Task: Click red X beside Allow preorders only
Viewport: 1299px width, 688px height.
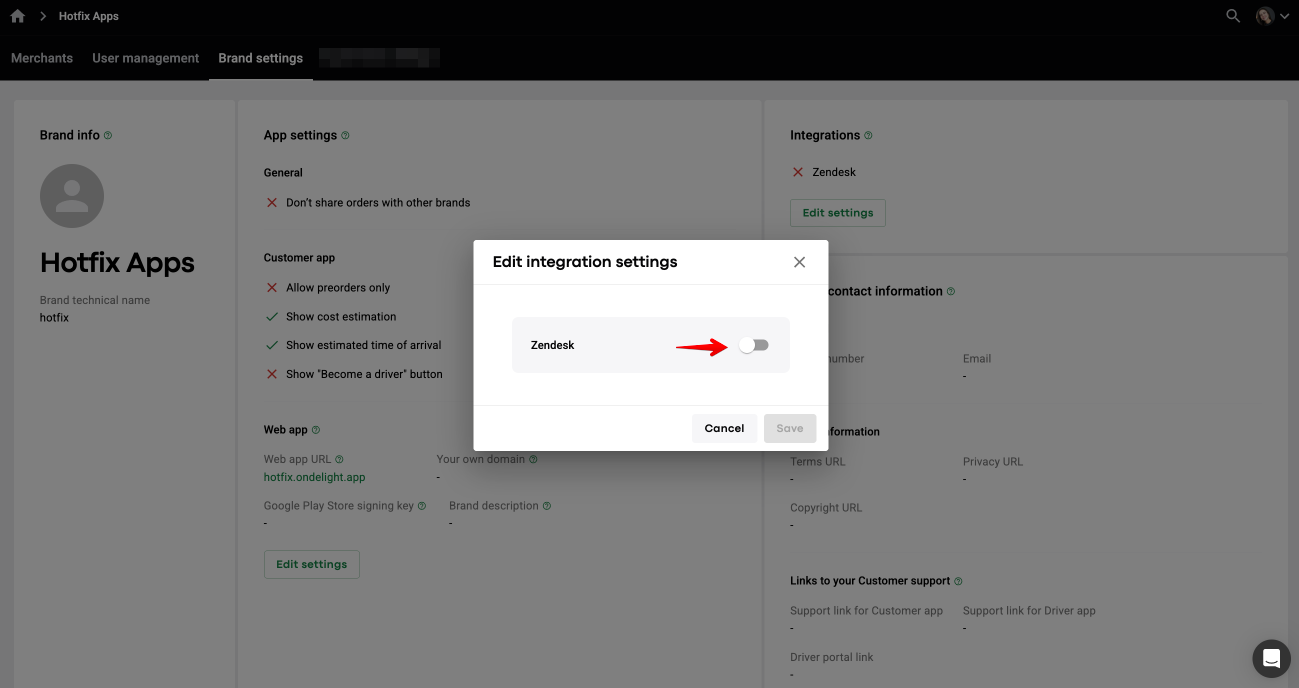Action: pos(271,288)
